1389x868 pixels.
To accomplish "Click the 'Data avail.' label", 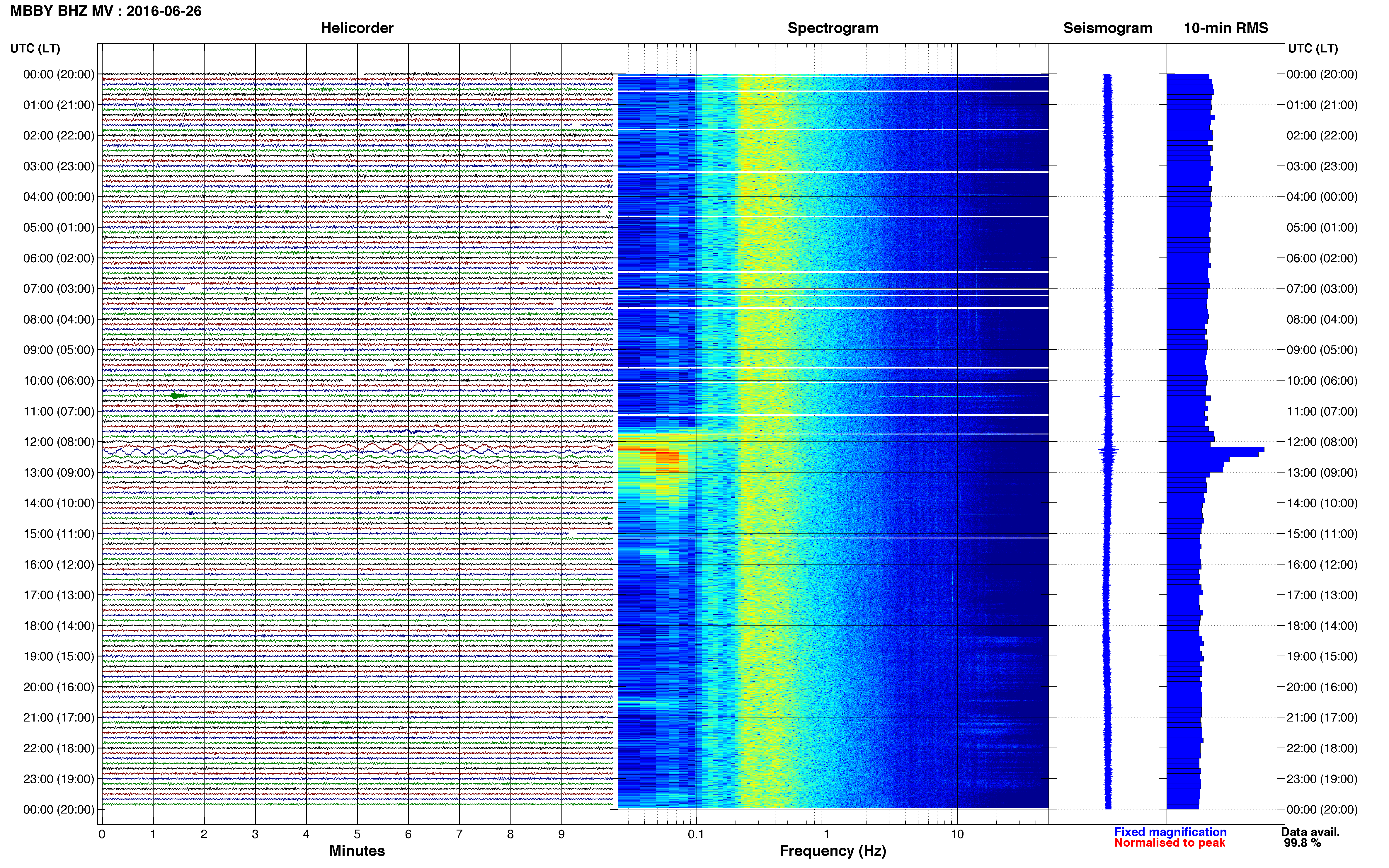I will click(1310, 832).
